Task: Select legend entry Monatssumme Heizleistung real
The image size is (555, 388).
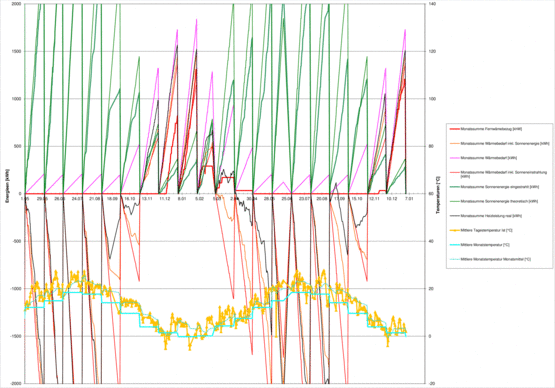Action: click(485, 216)
